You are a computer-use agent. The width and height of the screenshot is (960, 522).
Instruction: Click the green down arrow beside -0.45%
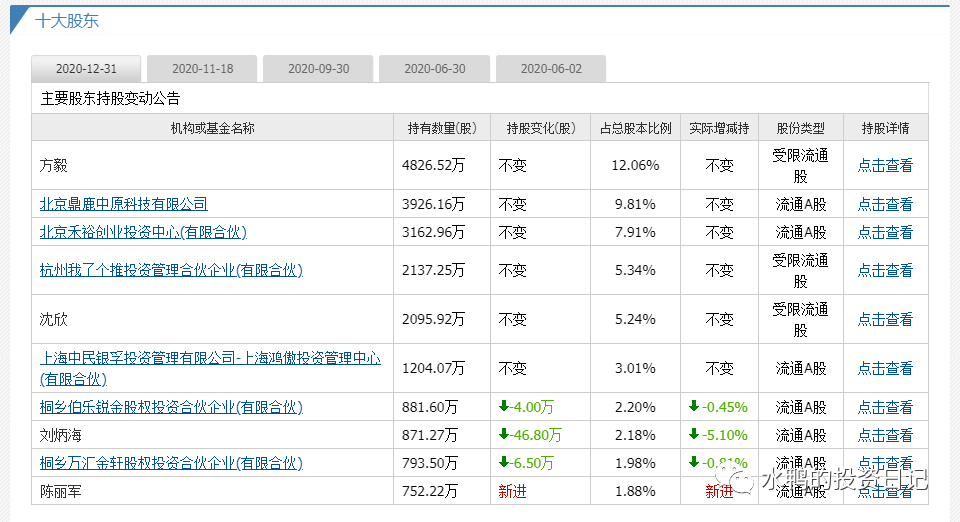pyautogui.click(x=694, y=407)
